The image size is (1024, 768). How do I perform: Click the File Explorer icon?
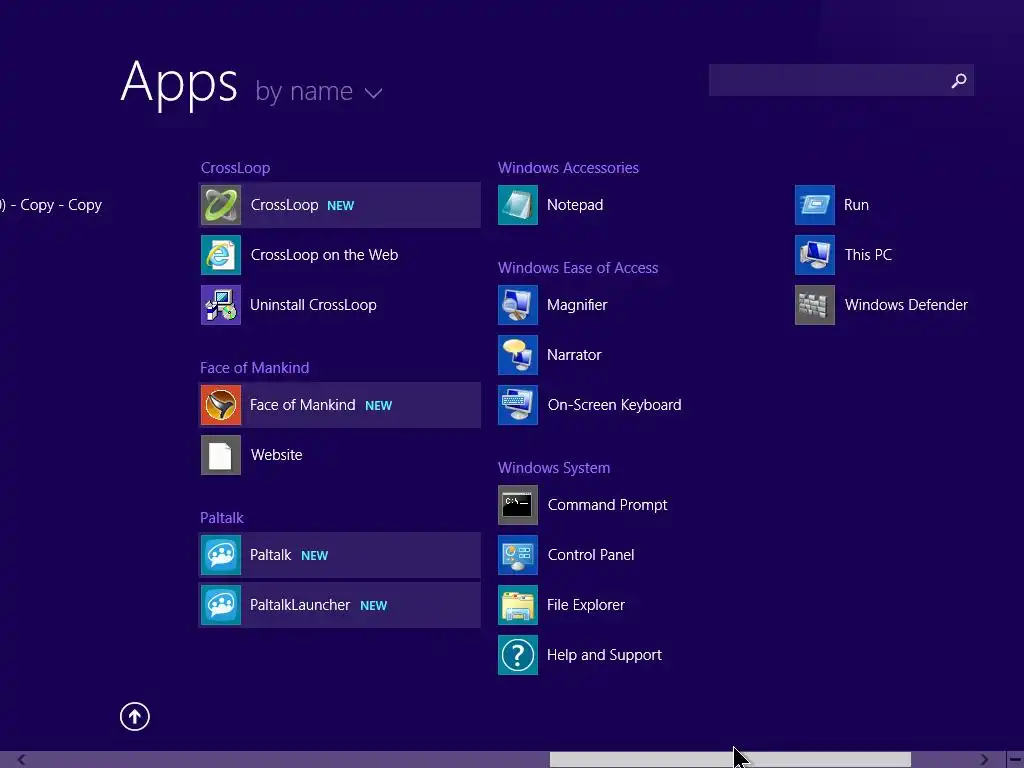(518, 605)
